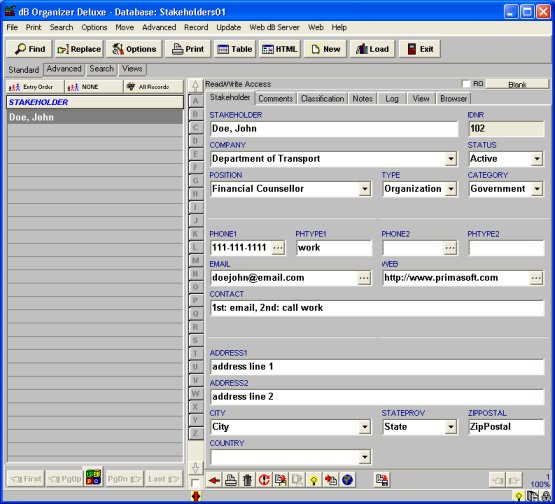Open the File menu
Screen dimensions: 555x504
point(12,27)
